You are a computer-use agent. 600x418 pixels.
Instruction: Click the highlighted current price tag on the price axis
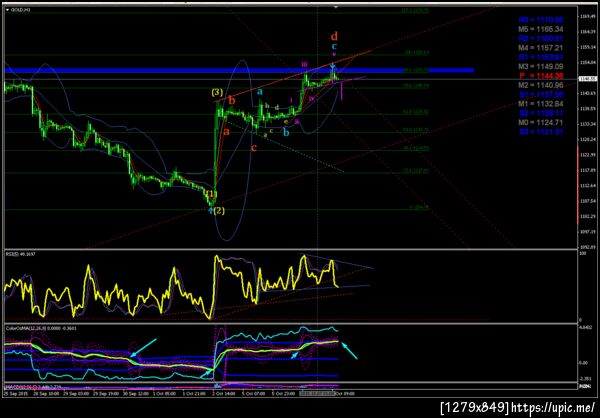589,79
